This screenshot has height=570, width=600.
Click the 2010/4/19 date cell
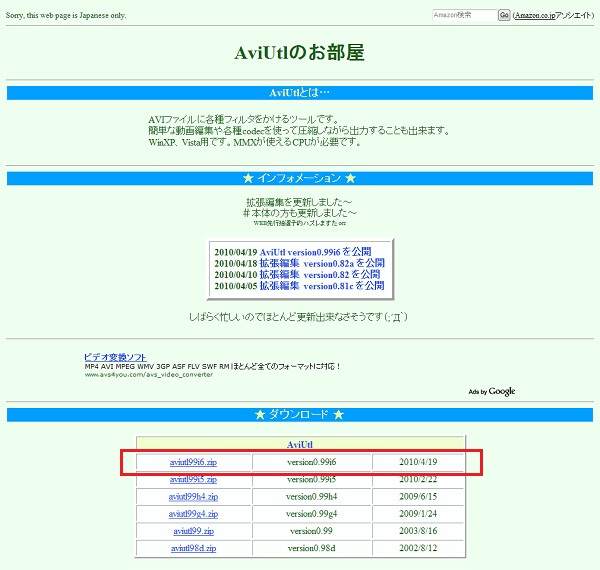(x=418, y=462)
